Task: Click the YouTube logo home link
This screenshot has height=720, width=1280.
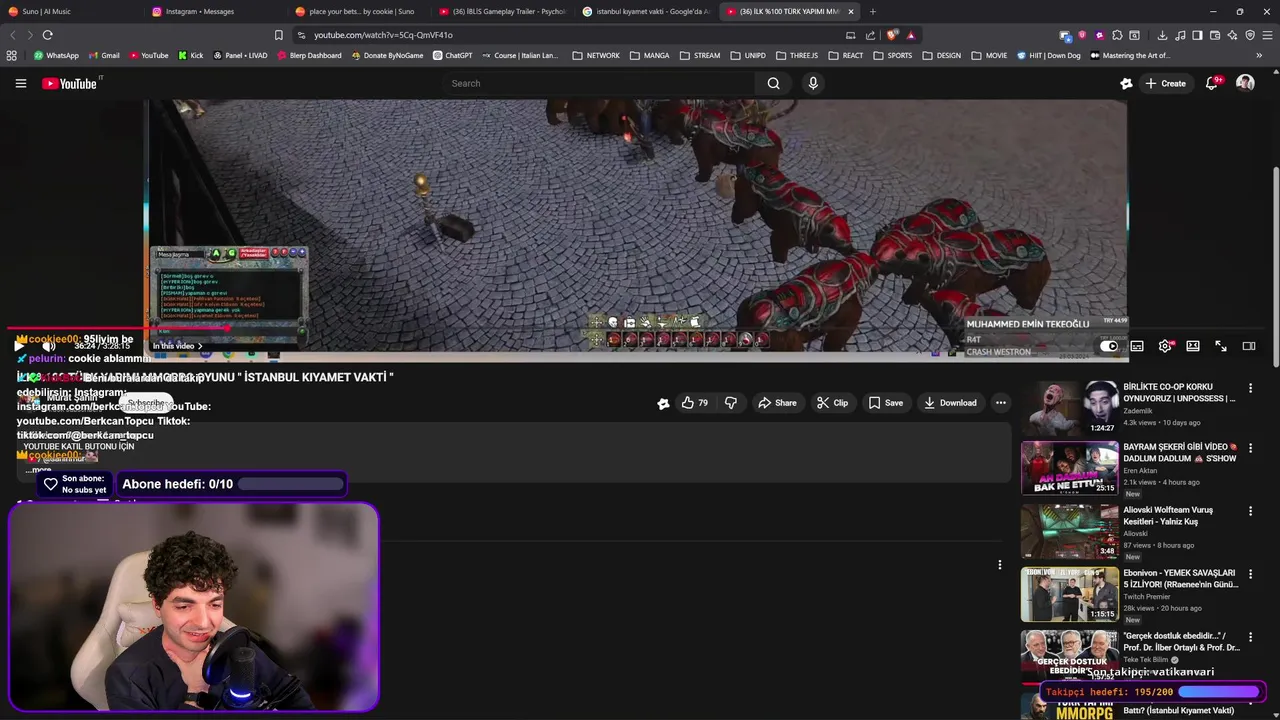Action: click(x=70, y=83)
